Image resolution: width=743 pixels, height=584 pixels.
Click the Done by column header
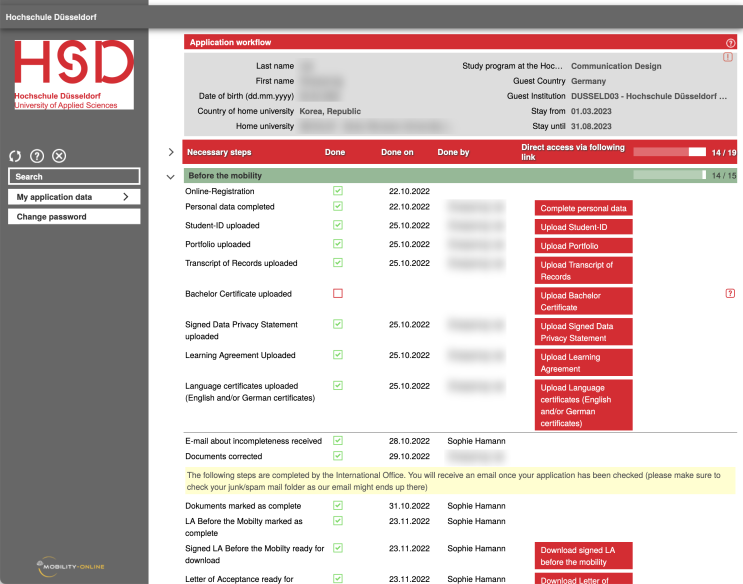coord(453,152)
